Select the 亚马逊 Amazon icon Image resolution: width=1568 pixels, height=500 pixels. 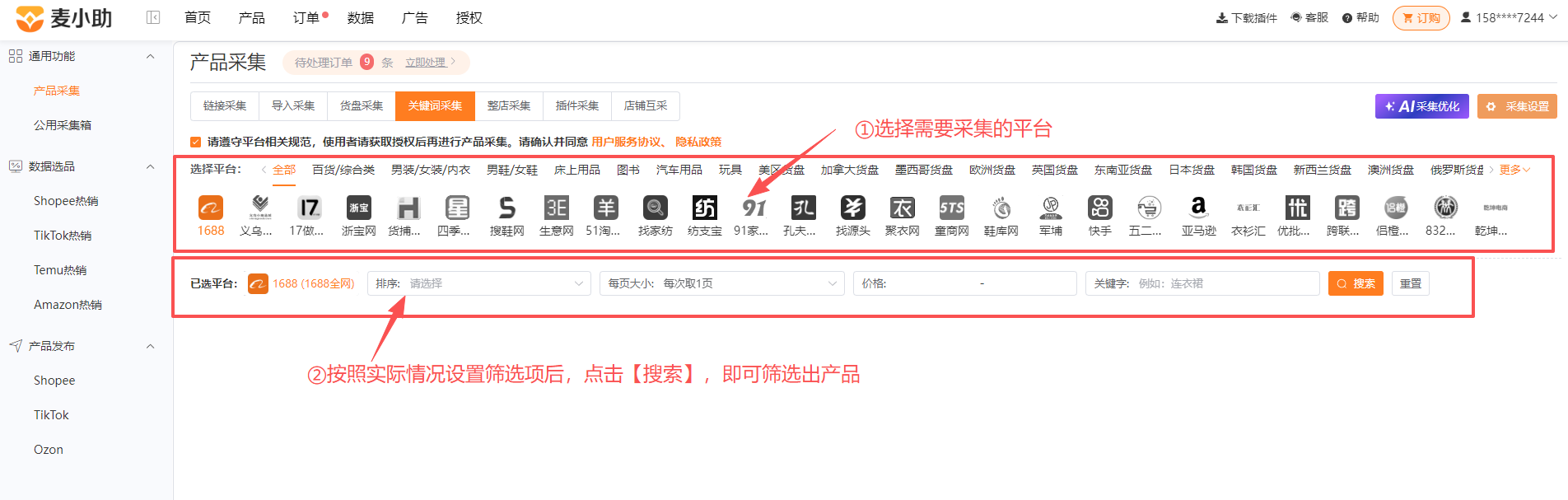tap(1199, 208)
